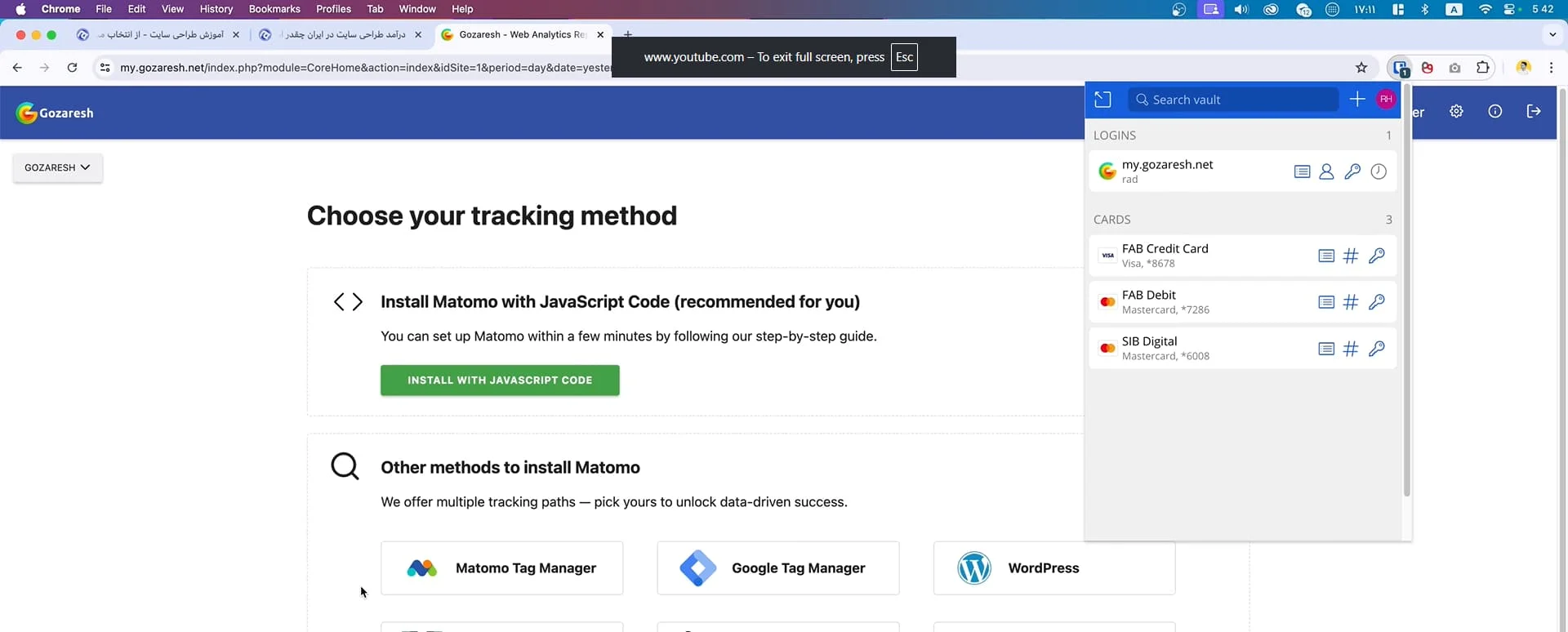Expand the GOZARESH site selector dropdown
This screenshot has width=1568, height=632.
[57, 167]
